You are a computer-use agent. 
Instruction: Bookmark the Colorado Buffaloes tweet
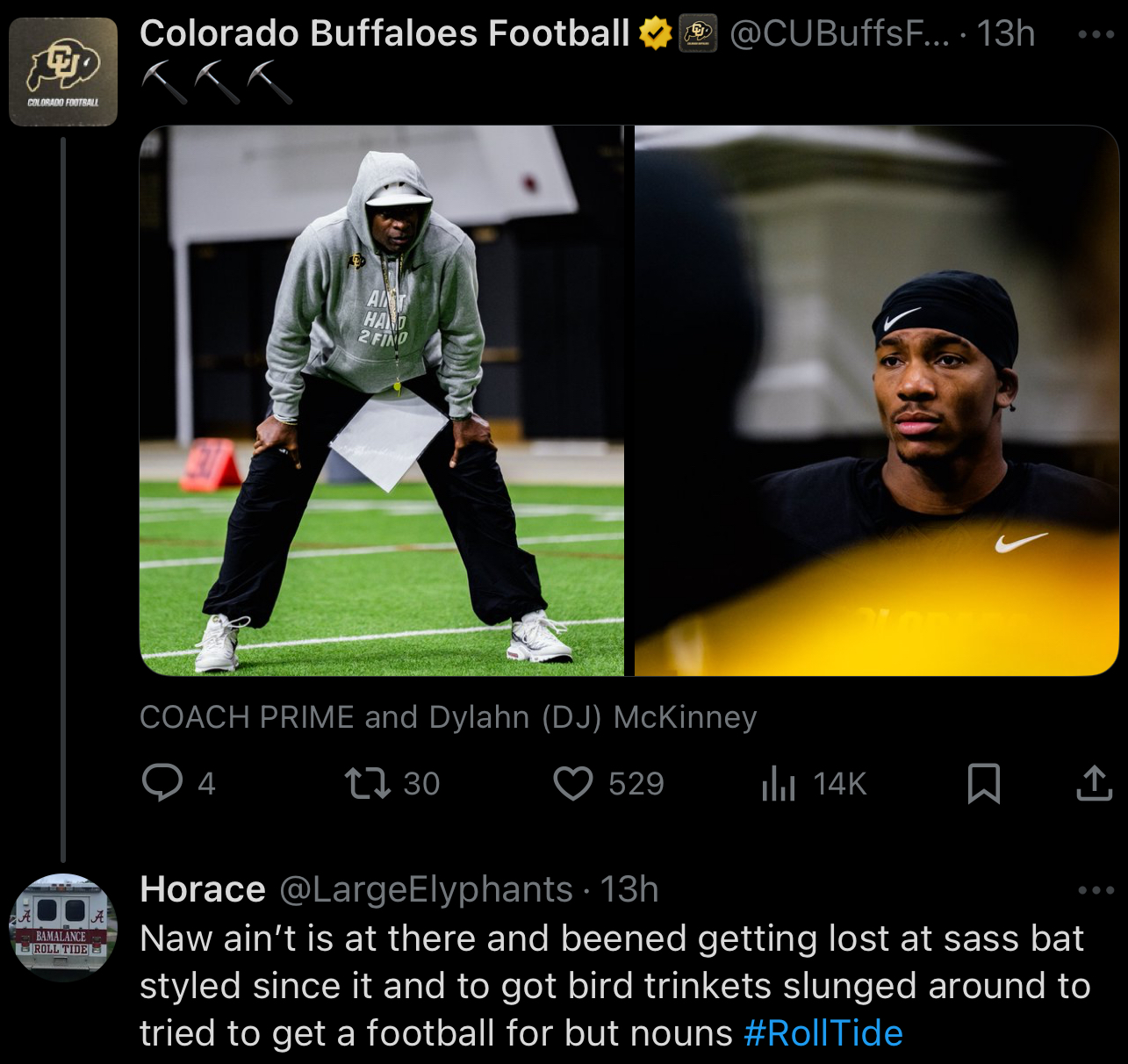(x=983, y=783)
